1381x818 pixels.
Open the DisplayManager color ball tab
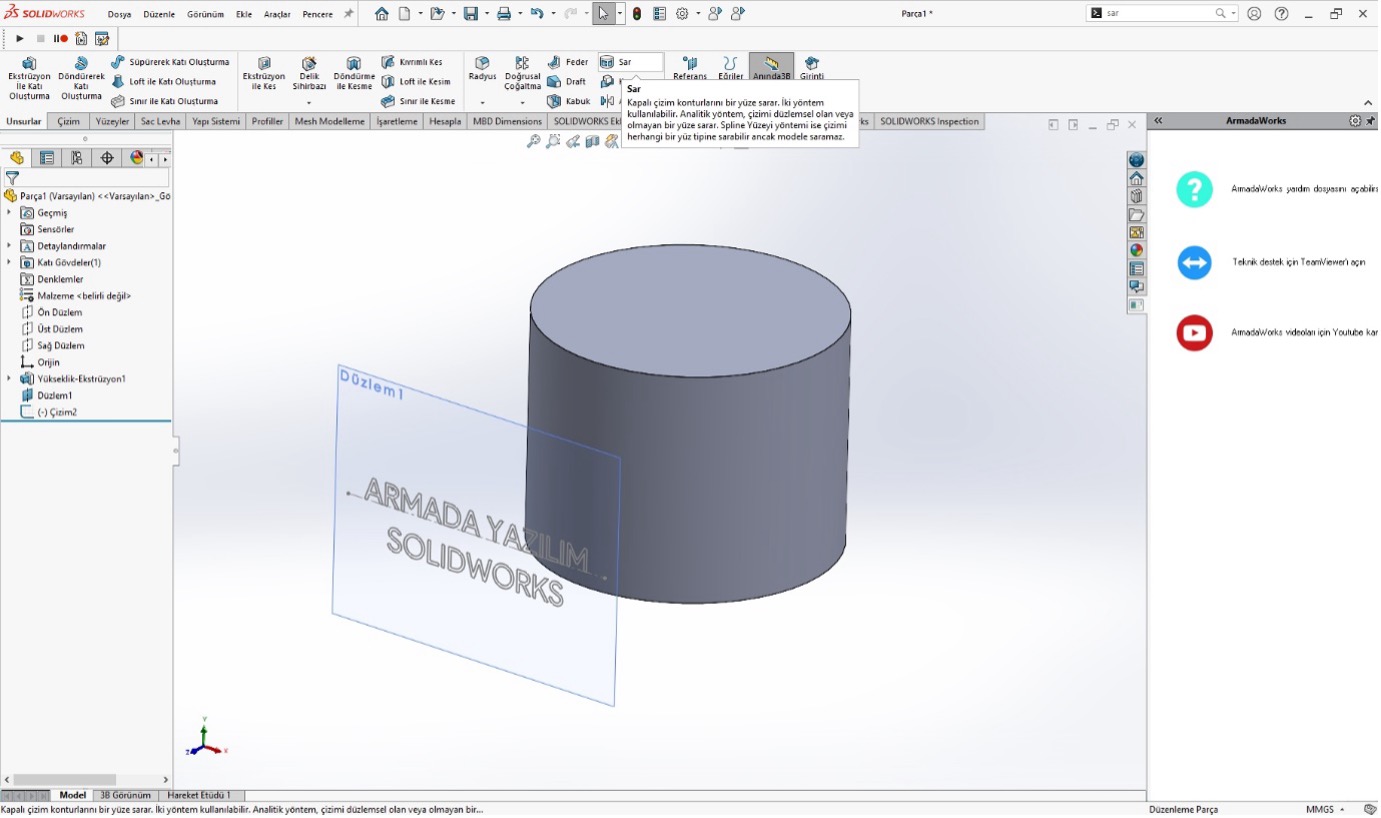(137, 158)
